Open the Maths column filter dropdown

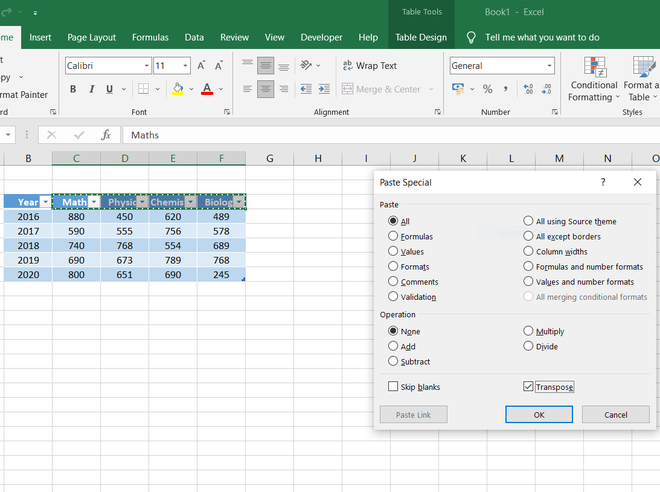[x=94, y=202]
